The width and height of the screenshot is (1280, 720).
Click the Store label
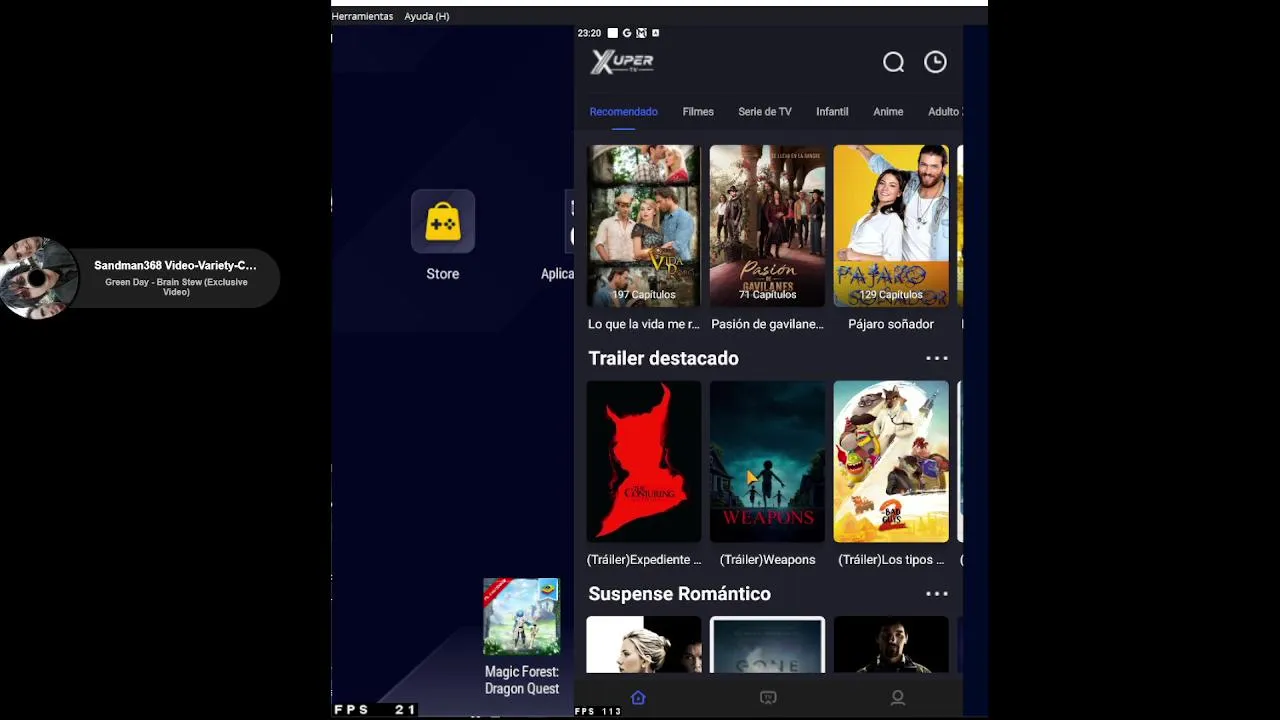tap(443, 274)
